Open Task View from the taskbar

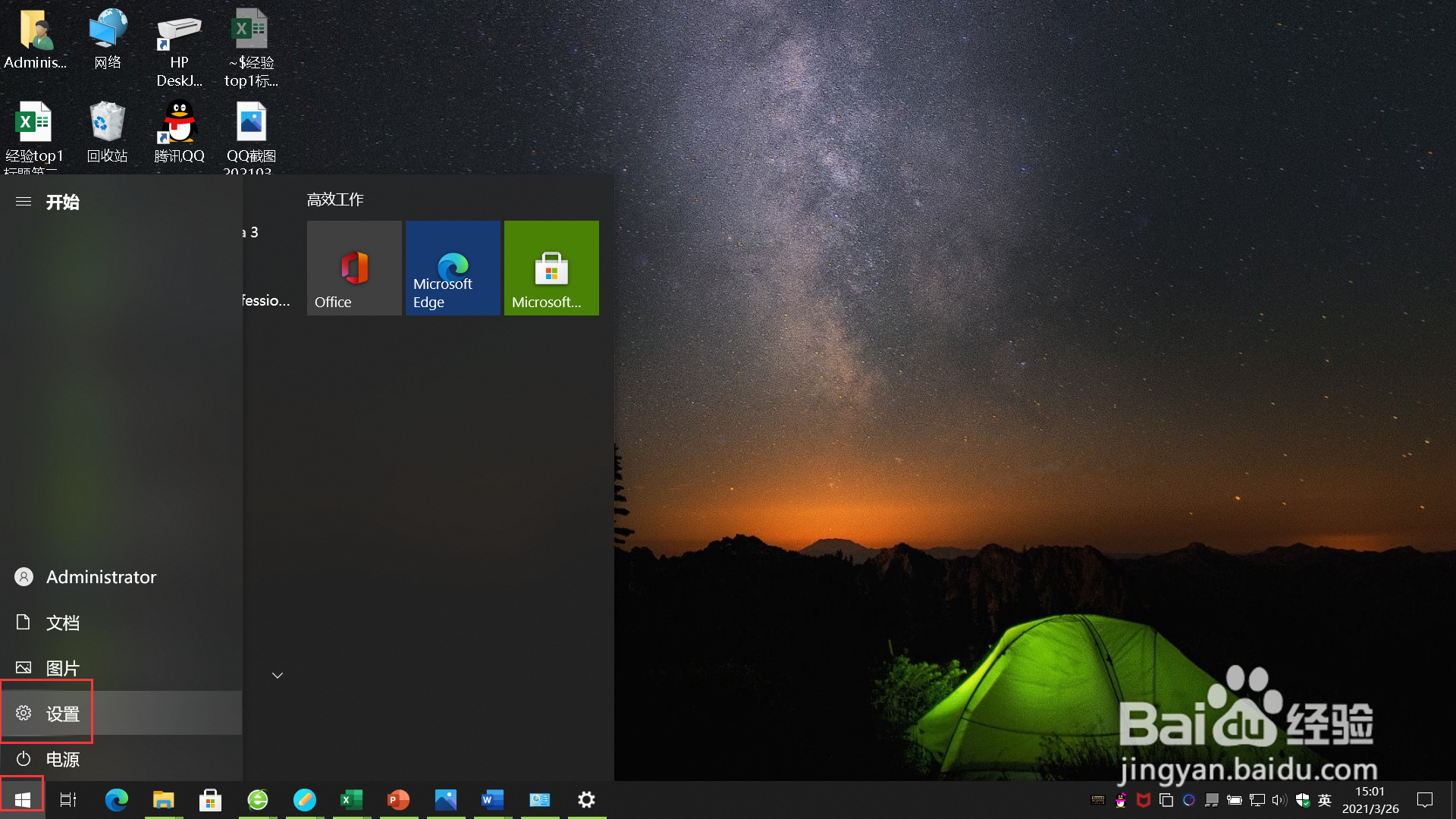click(68, 799)
